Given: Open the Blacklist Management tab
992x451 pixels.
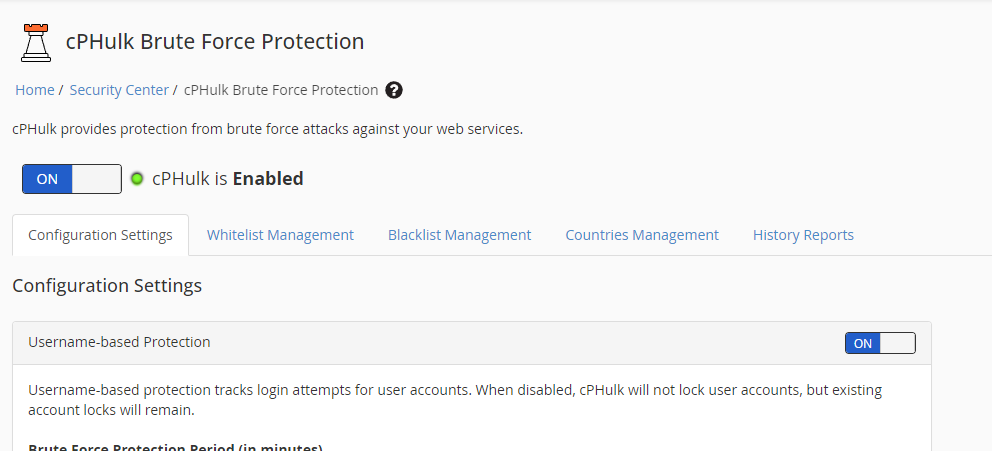Looking at the screenshot, I should point(459,235).
